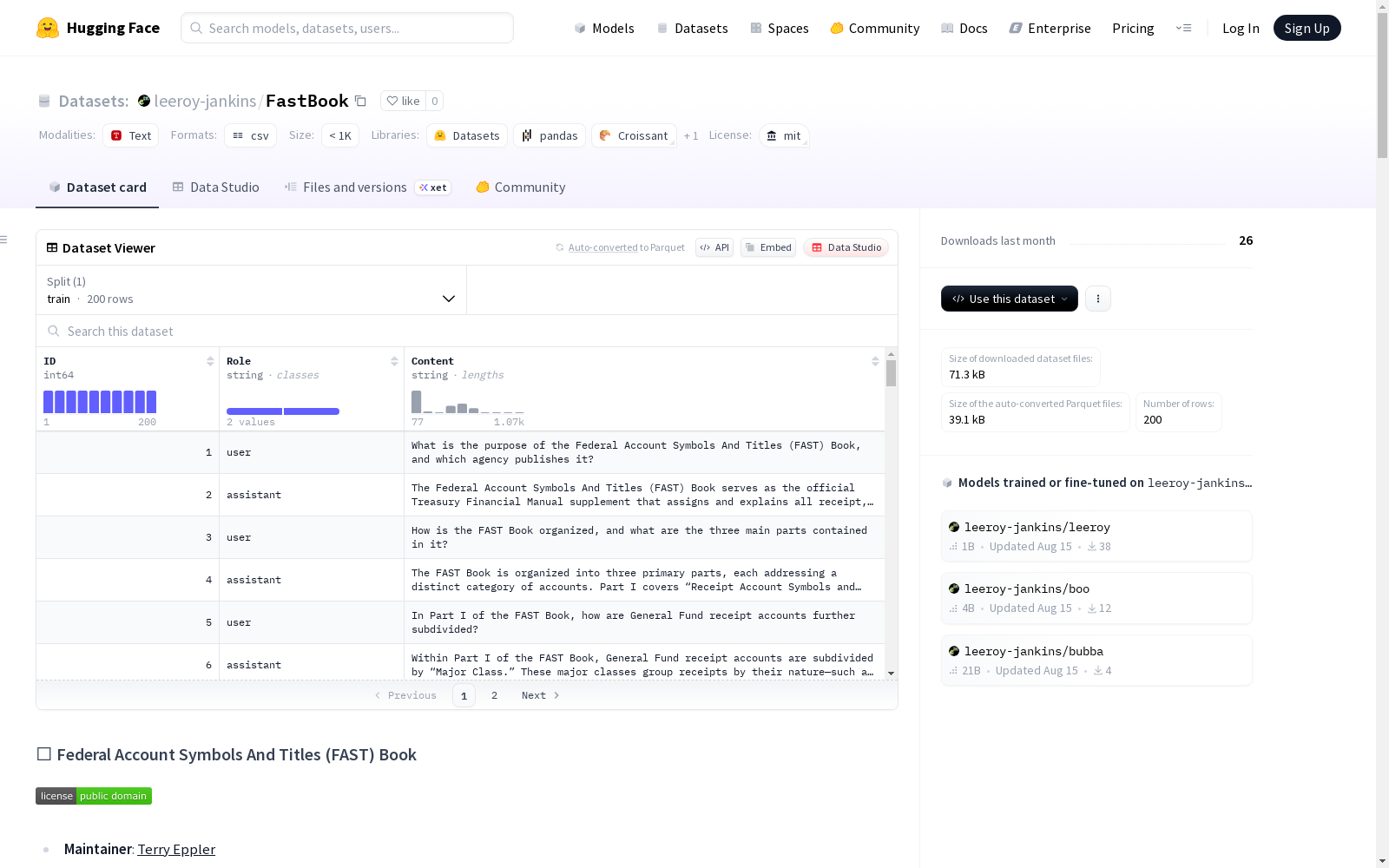Like the FastBook dataset

tap(403, 101)
